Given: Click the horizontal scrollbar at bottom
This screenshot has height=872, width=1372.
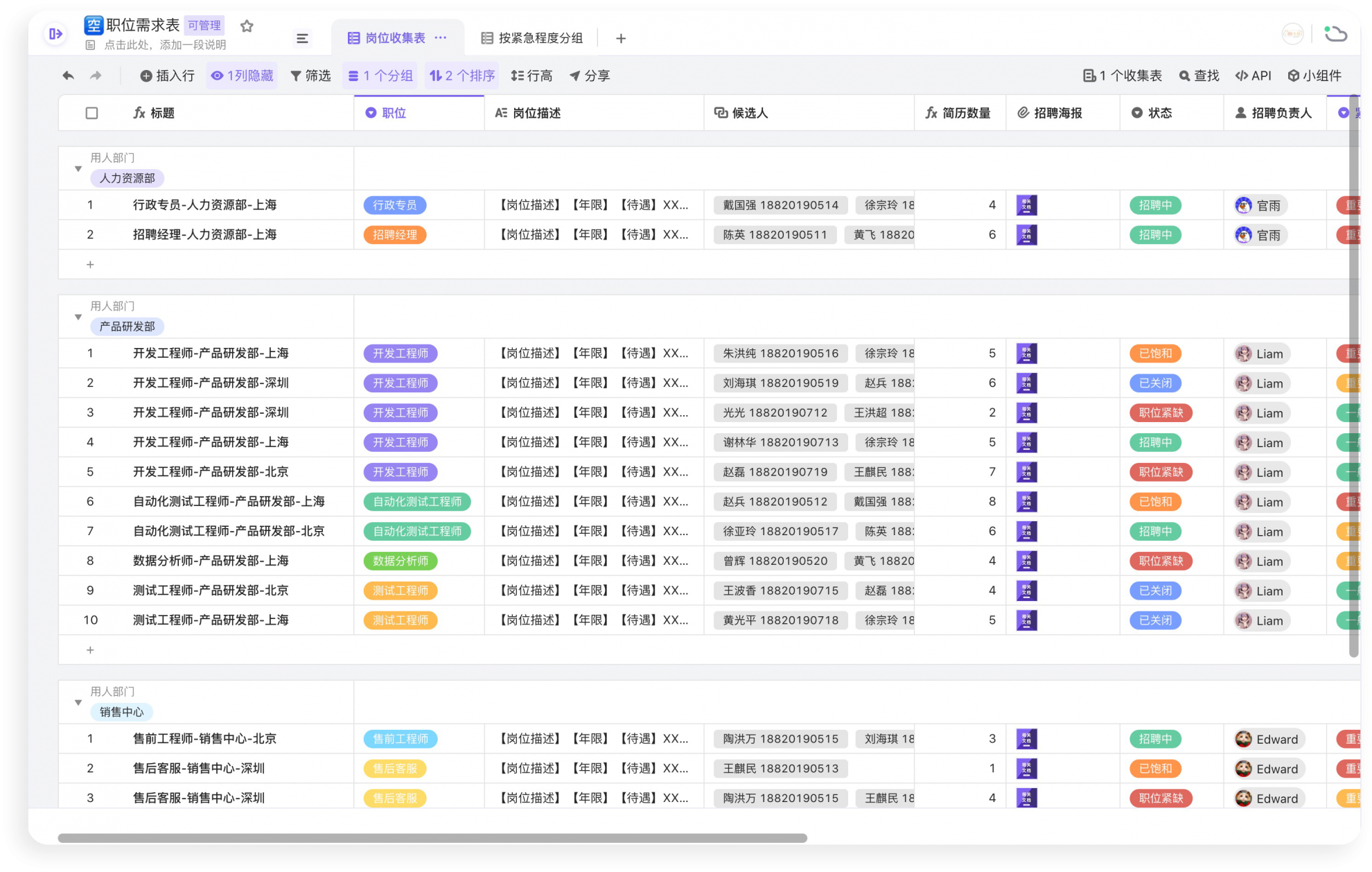Looking at the screenshot, I should (432, 838).
